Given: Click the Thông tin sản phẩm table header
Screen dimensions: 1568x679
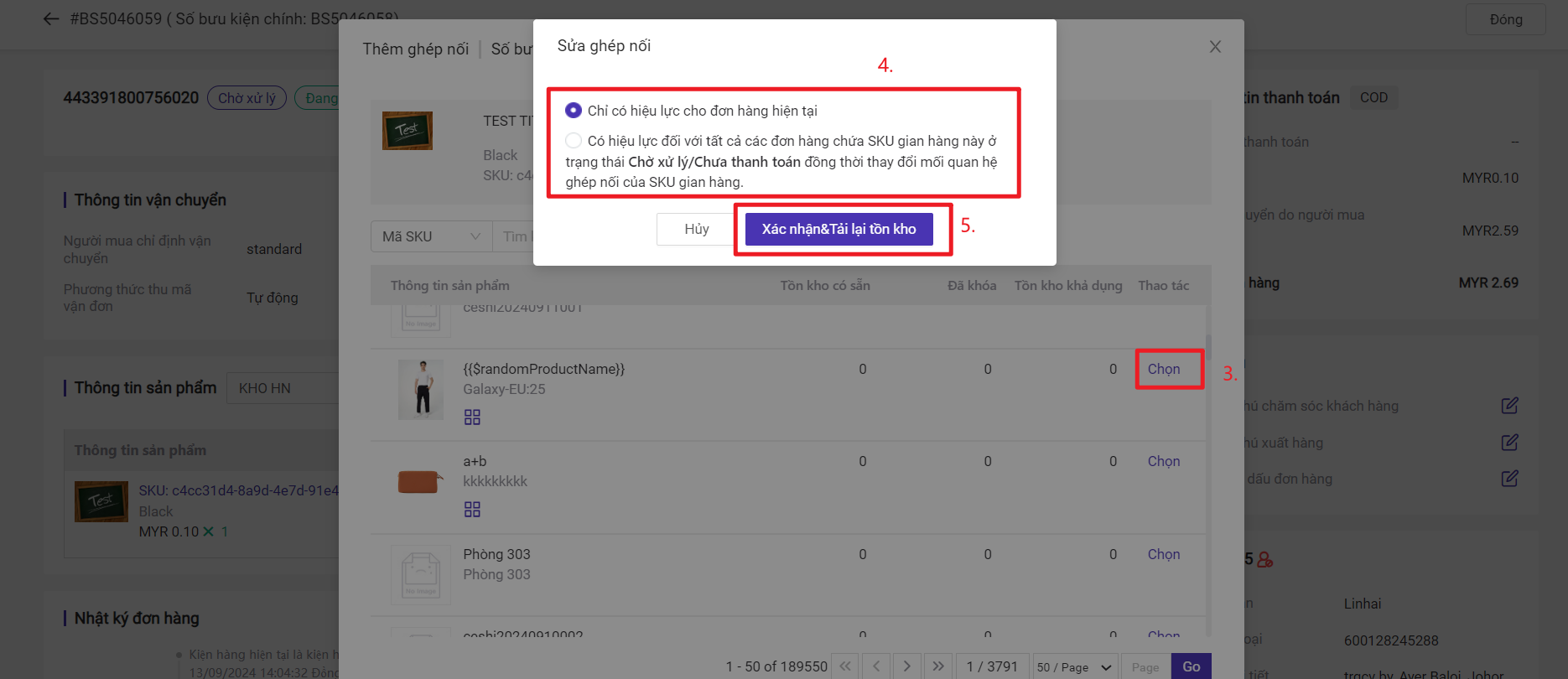Looking at the screenshot, I should [x=449, y=286].
